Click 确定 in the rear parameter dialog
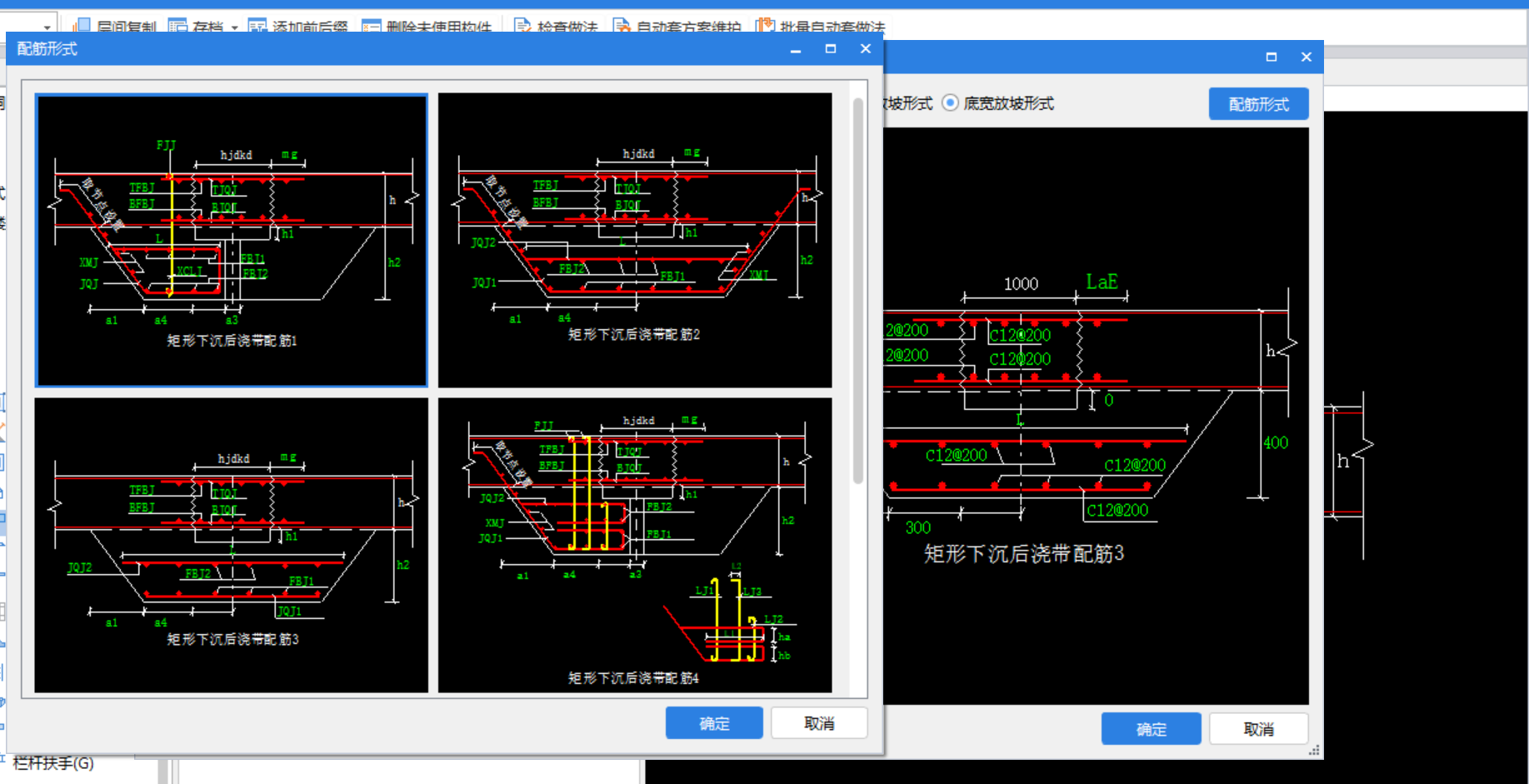The height and width of the screenshot is (784, 1529). coord(1151,729)
